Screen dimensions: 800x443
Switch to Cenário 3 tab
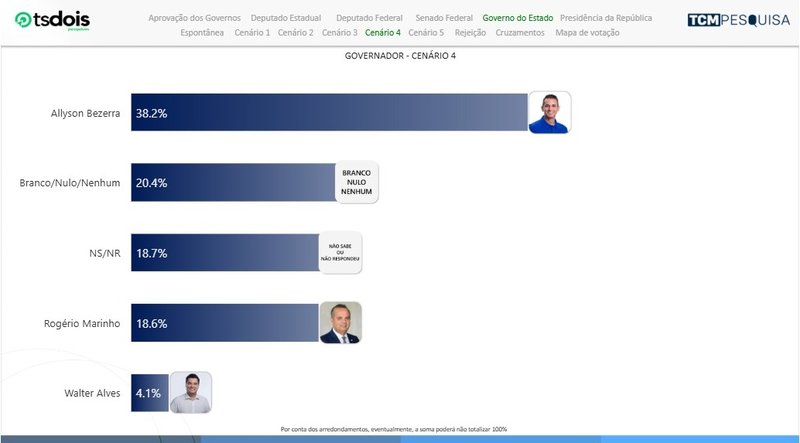339,33
